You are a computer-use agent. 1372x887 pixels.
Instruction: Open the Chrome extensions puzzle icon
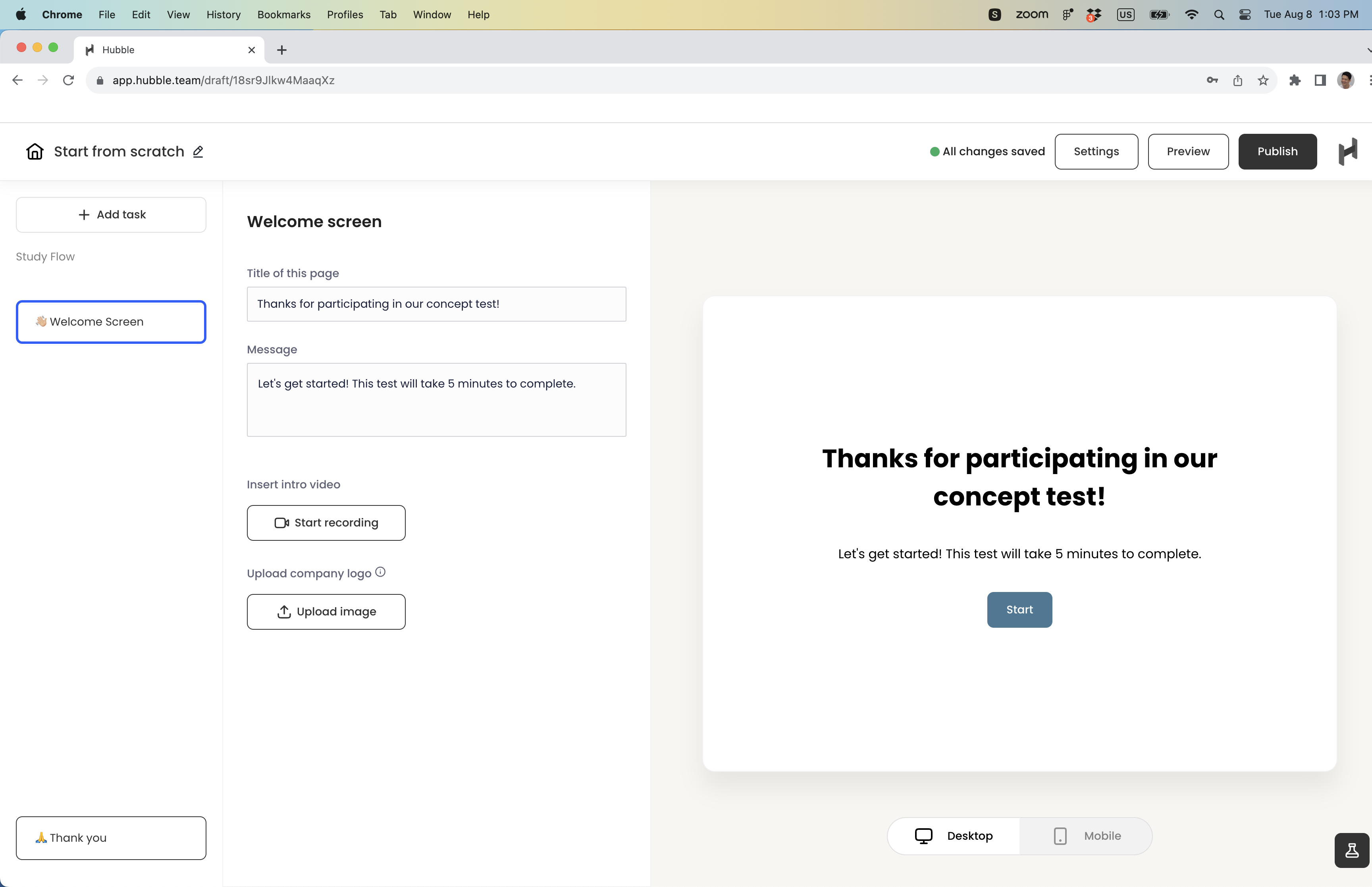(1295, 81)
